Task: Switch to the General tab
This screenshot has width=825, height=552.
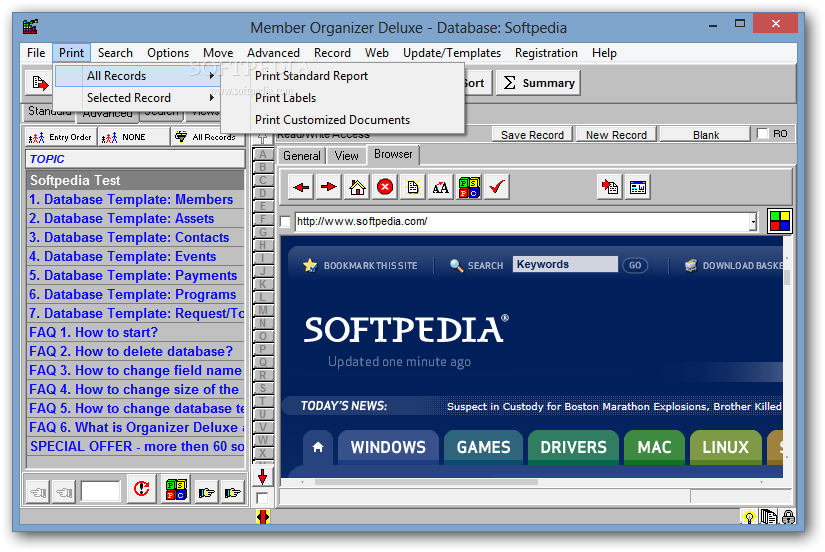Action: coord(301,156)
